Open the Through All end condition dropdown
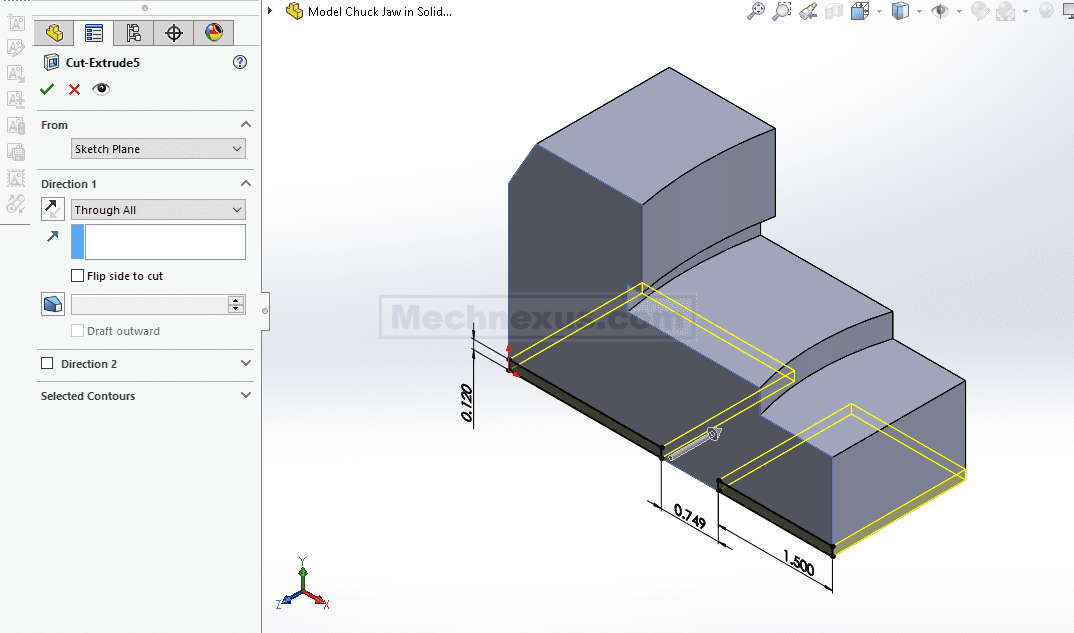Screen dimensions: 1074x633 coord(158,210)
